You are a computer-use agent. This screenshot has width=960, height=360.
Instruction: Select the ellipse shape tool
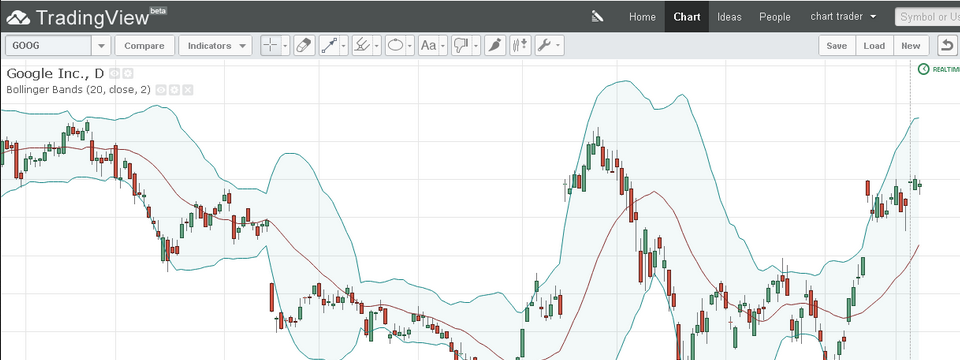396,46
